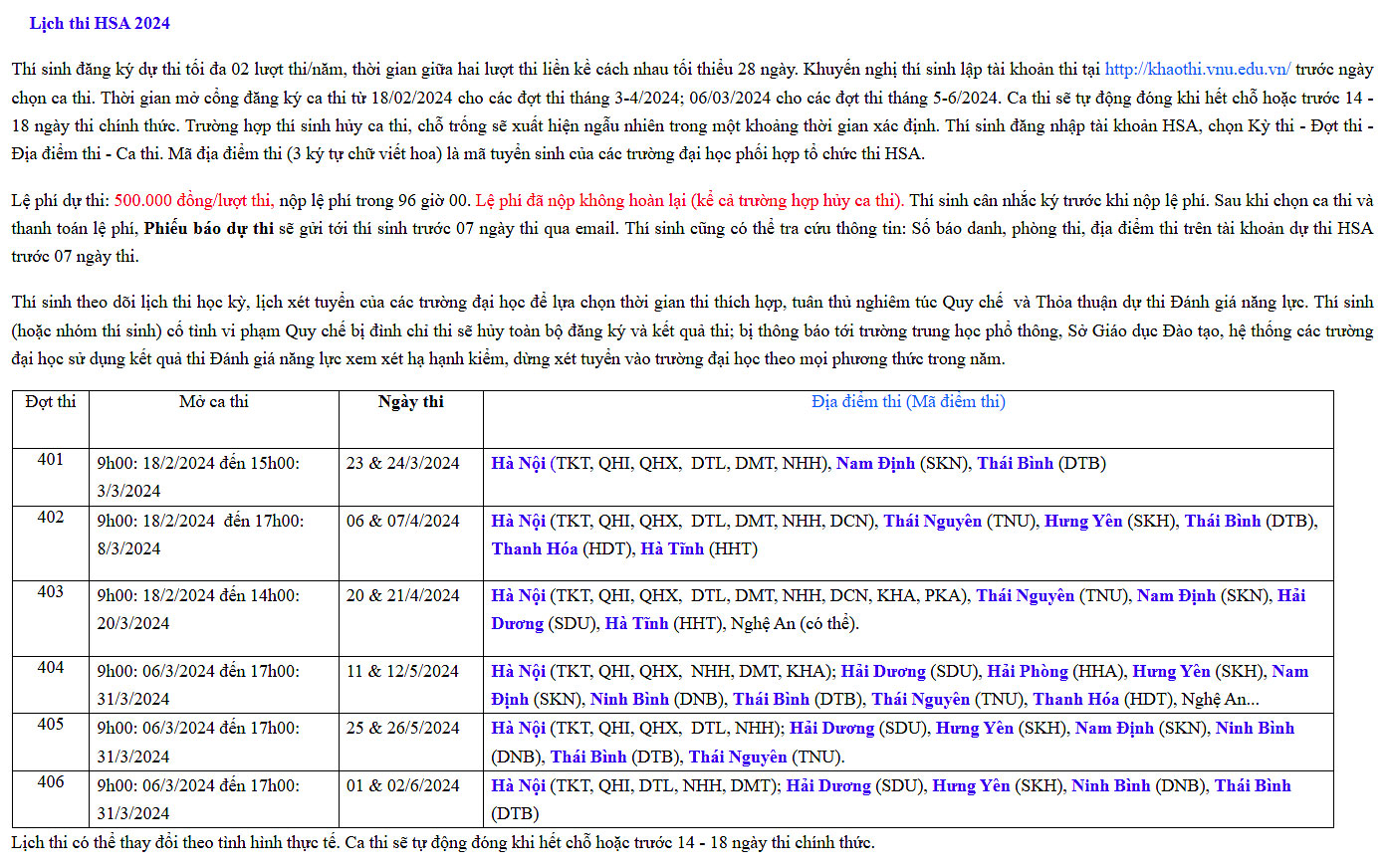Image resolution: width=1390 pixels, height=868 pixels.
Task: Open 'Hưng Yên' link in round 402
Action: [x=1083, y=522]
